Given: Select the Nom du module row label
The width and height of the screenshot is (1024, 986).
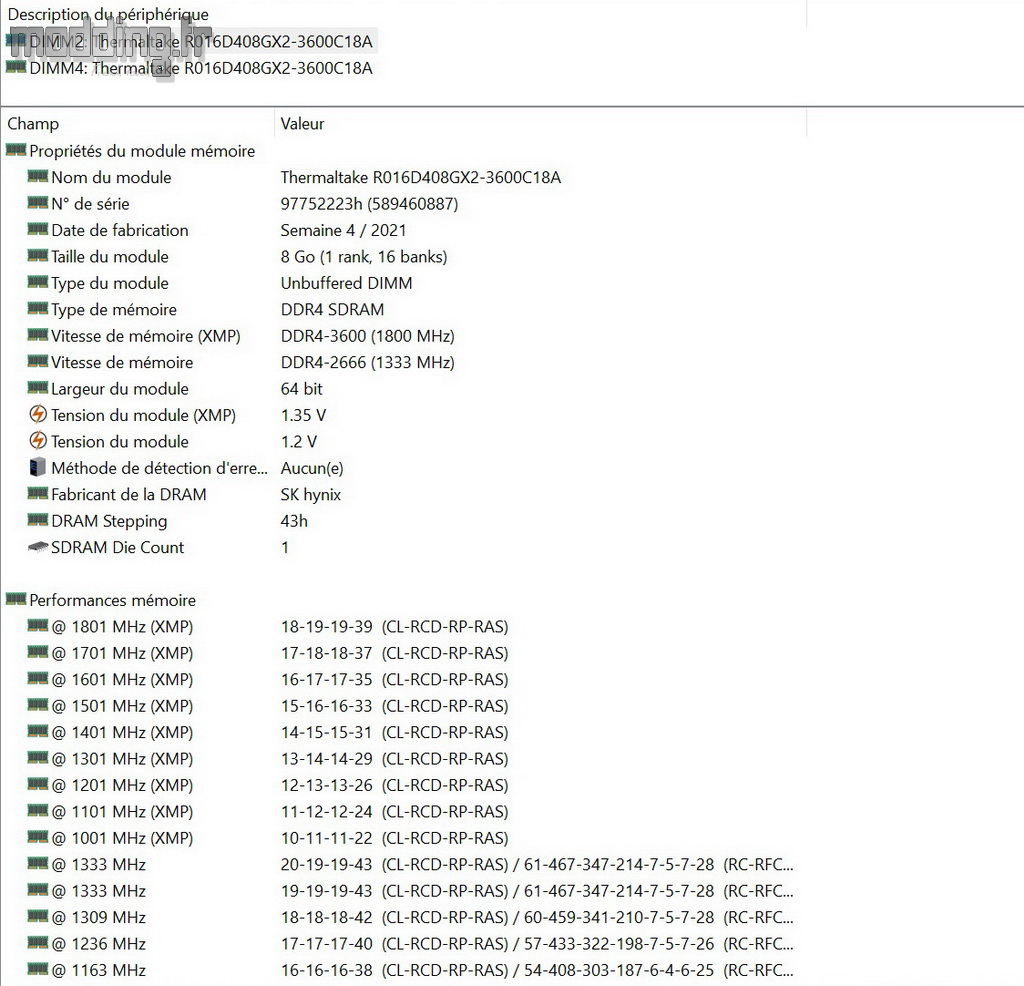Looking at the screenshot, I should pos(111,177).
